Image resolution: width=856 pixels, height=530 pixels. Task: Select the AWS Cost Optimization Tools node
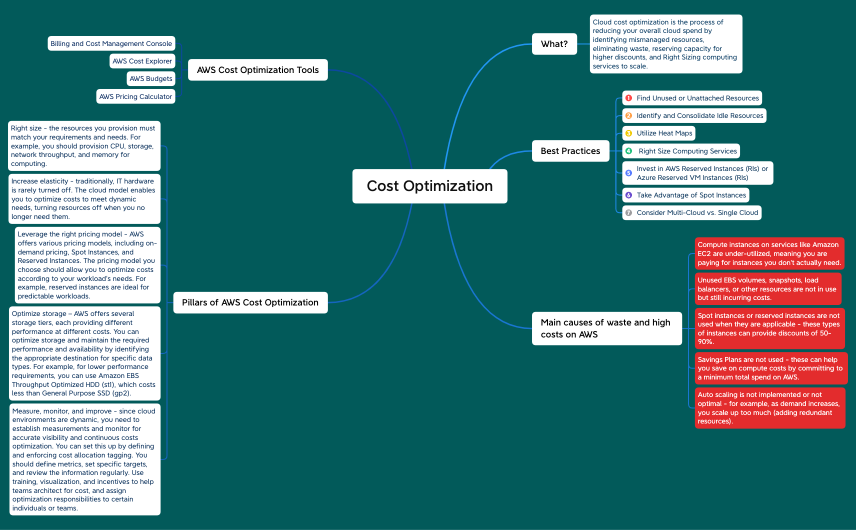[x=258, y=70]
